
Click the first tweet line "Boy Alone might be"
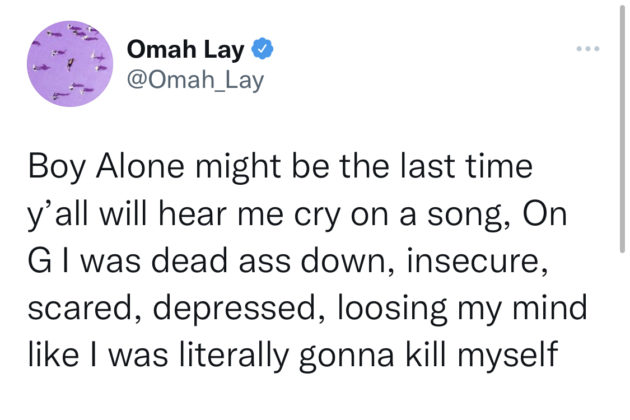[280, 167]
